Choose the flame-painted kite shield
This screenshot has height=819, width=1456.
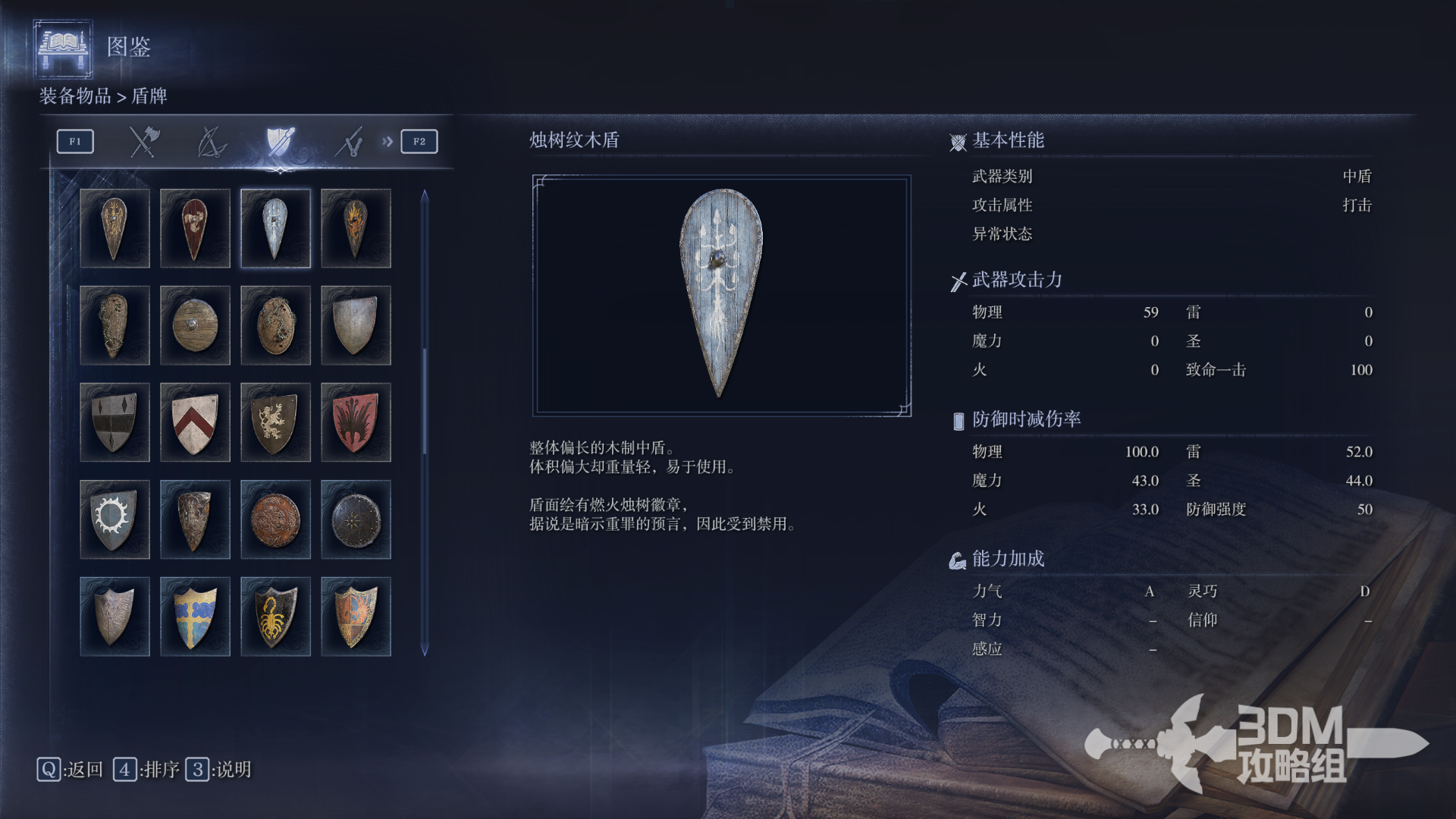pos(356,228)
